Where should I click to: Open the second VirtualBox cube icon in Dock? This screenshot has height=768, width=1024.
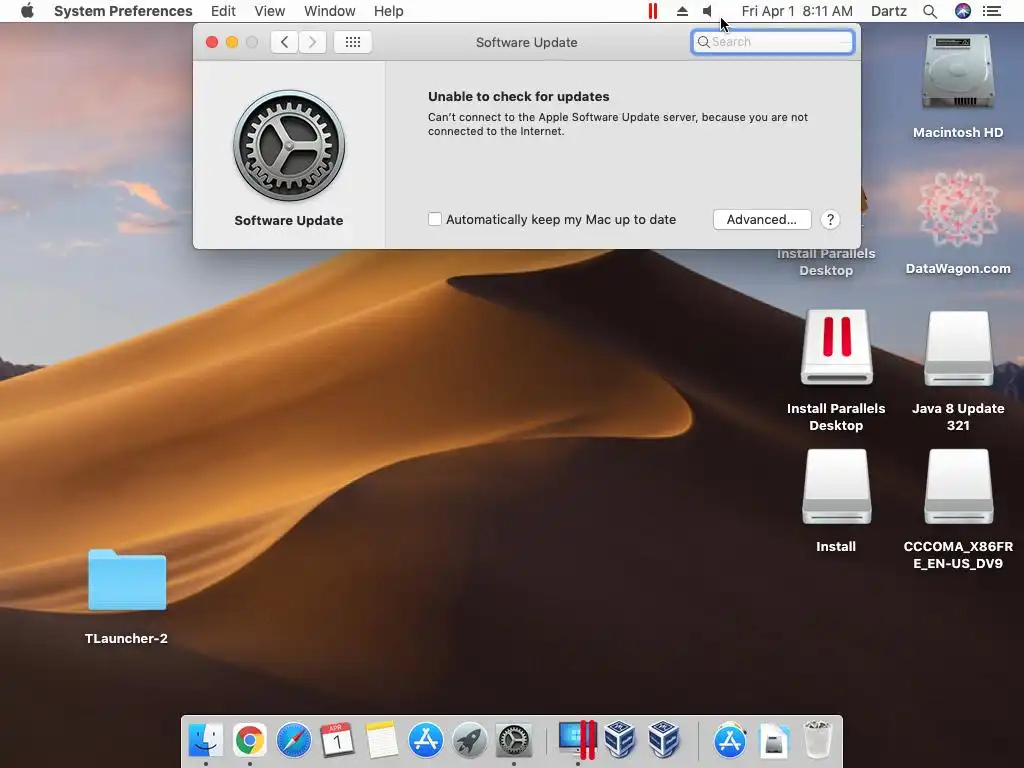click(x=664, y=741)
